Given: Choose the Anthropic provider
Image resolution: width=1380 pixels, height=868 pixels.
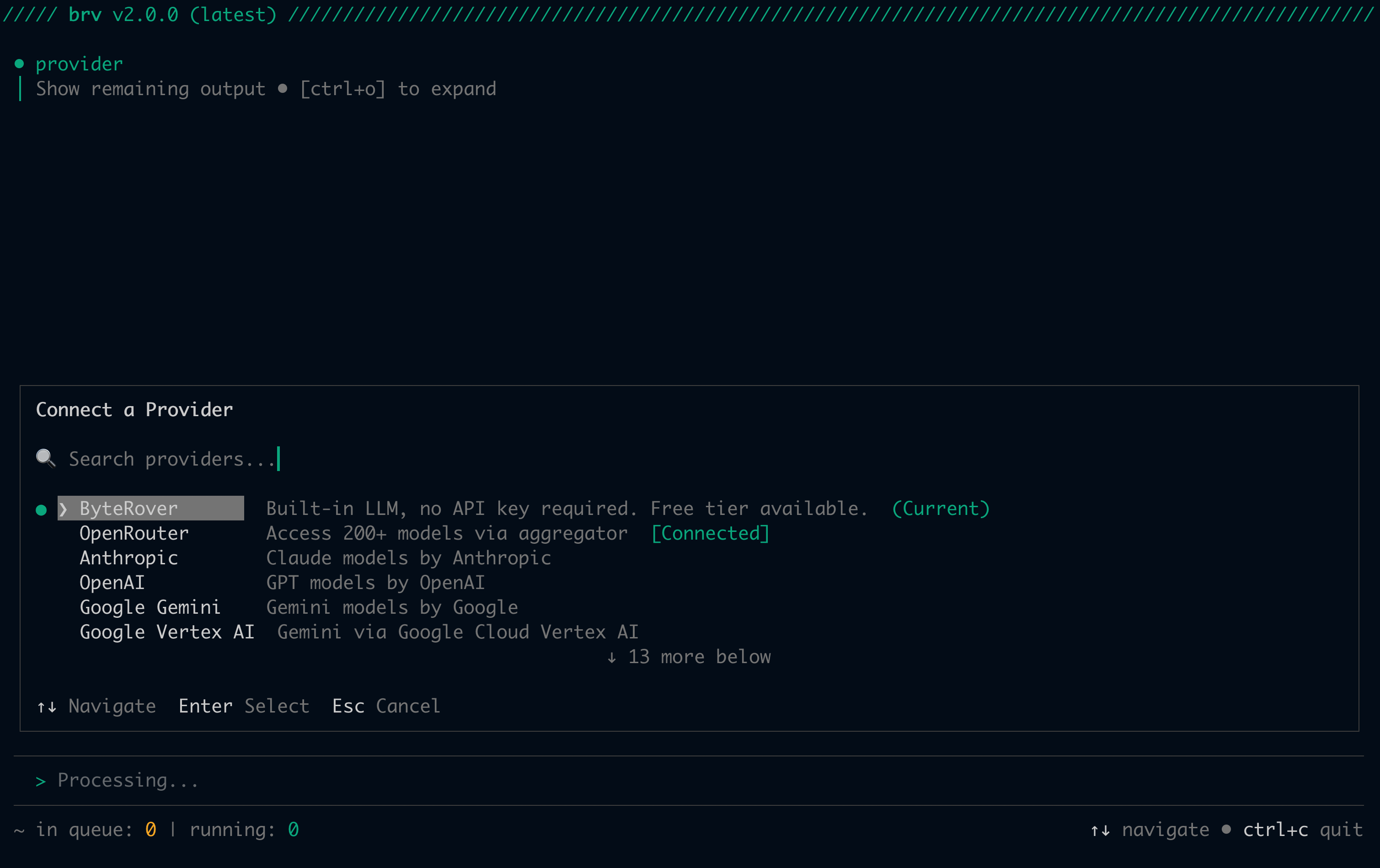Looking at the screenshot, I should click(x=129, y=558).
